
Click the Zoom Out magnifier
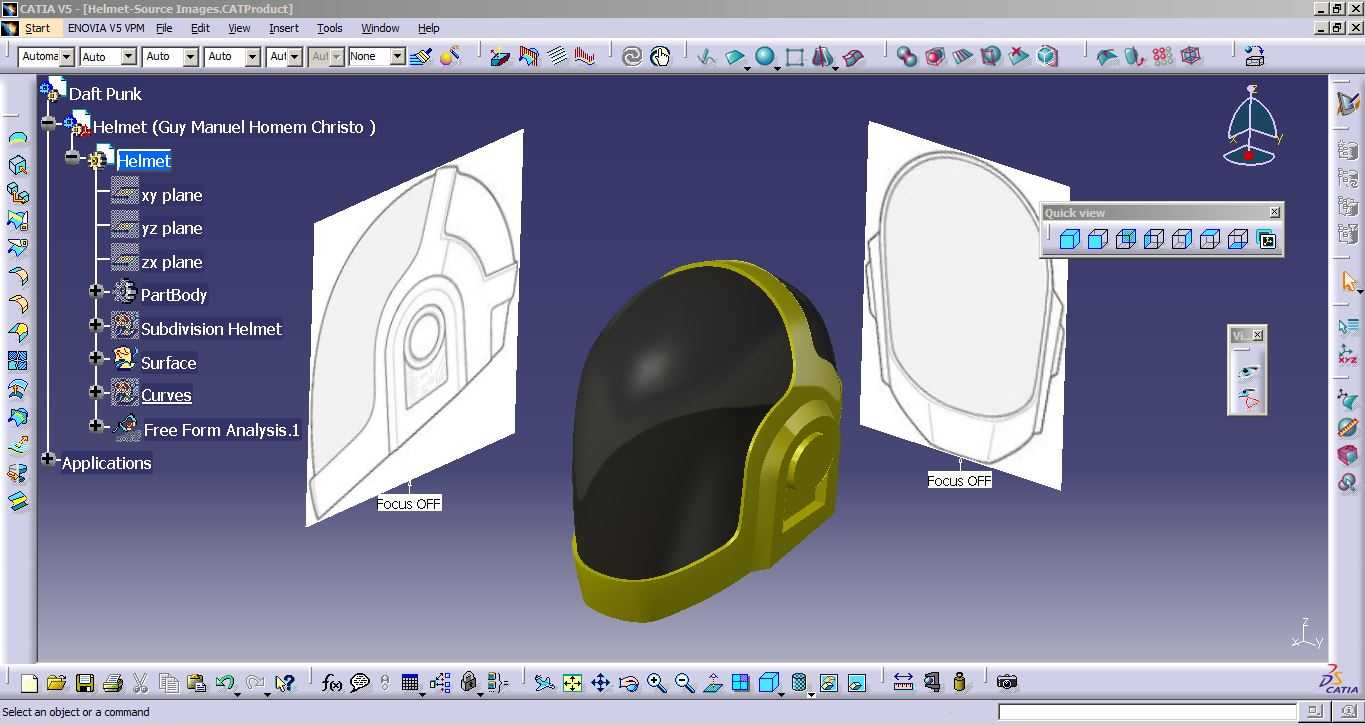pos(684,683)
